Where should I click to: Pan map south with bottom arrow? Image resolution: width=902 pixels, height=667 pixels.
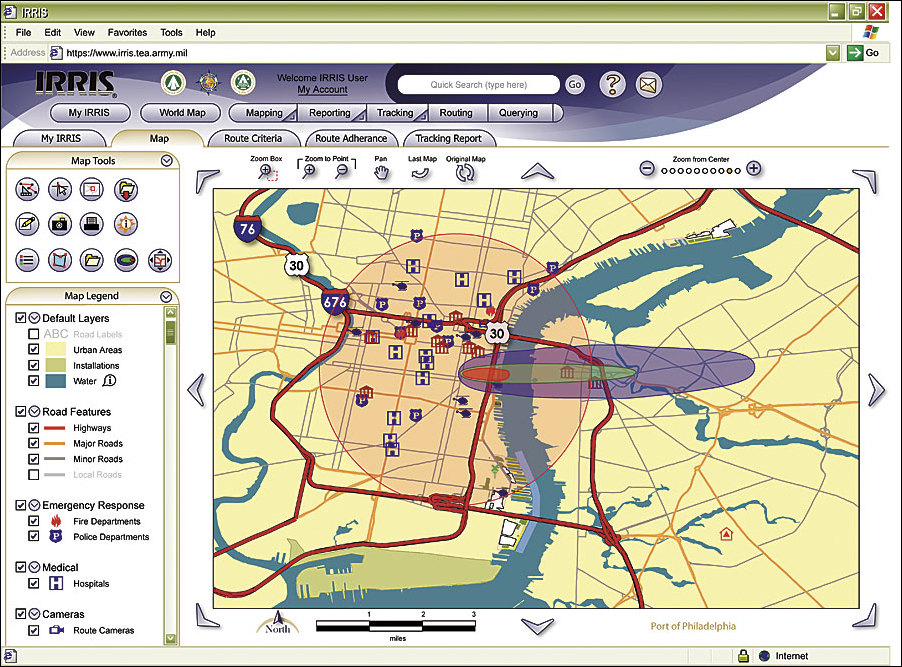(537, 626)
